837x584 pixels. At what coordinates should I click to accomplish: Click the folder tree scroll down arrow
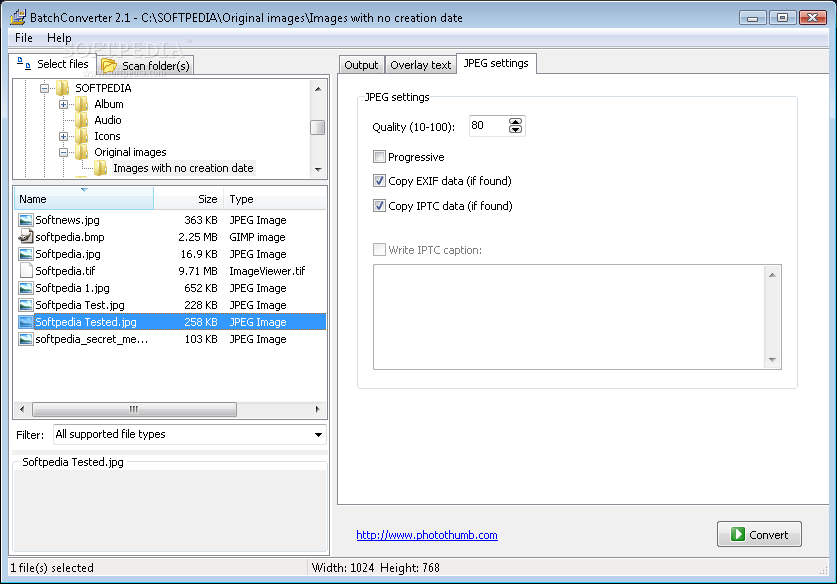(x=318, y=169)
